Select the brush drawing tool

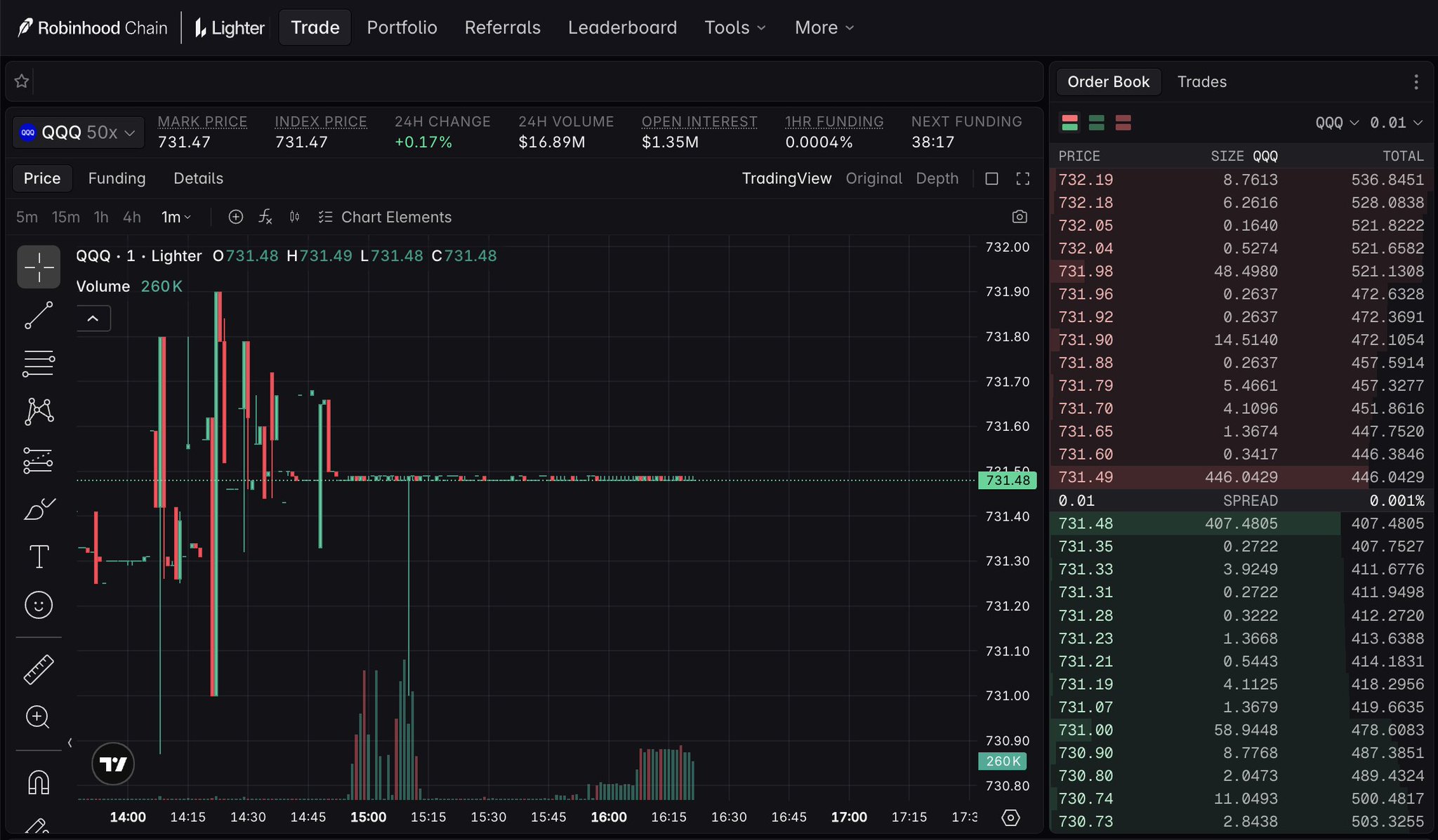pyautogui.click(x=39, y=509)
